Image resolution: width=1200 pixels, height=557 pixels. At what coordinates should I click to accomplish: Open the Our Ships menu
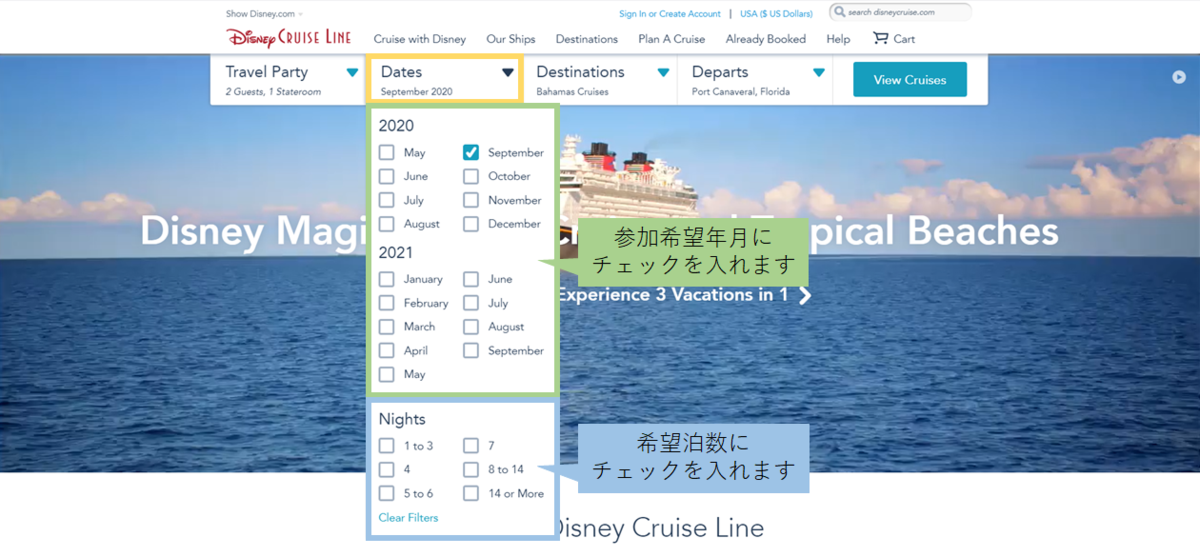(511, 39)
